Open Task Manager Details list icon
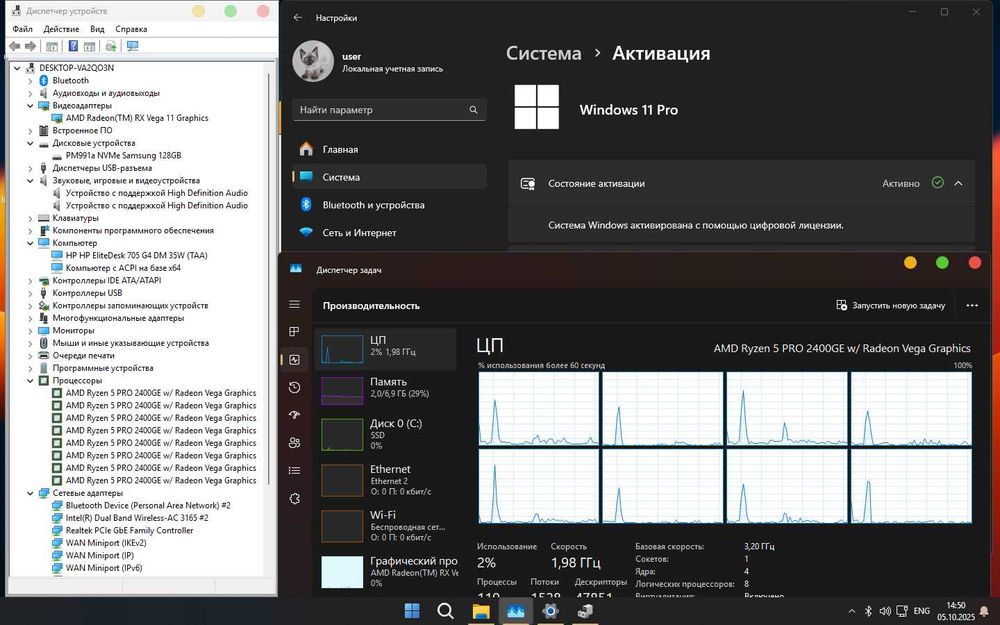 click(294, 471)
